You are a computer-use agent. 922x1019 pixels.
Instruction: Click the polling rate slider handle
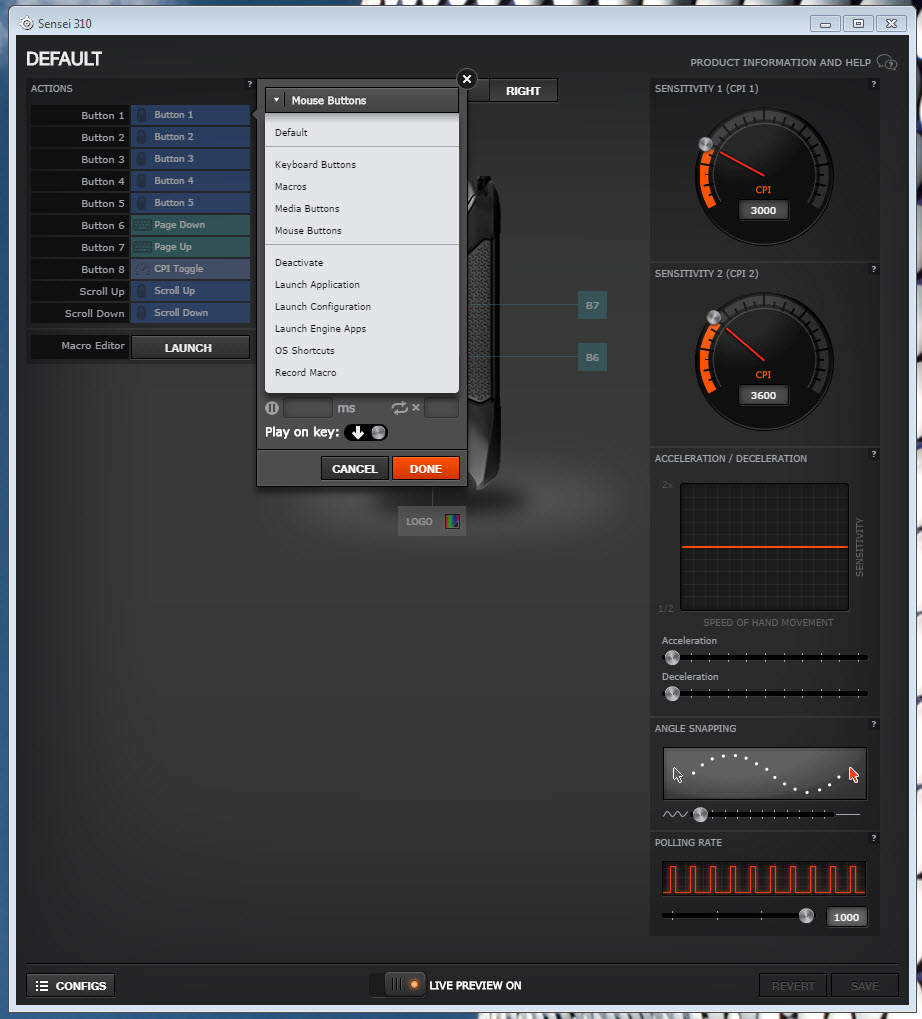click(x=806, y=916)
